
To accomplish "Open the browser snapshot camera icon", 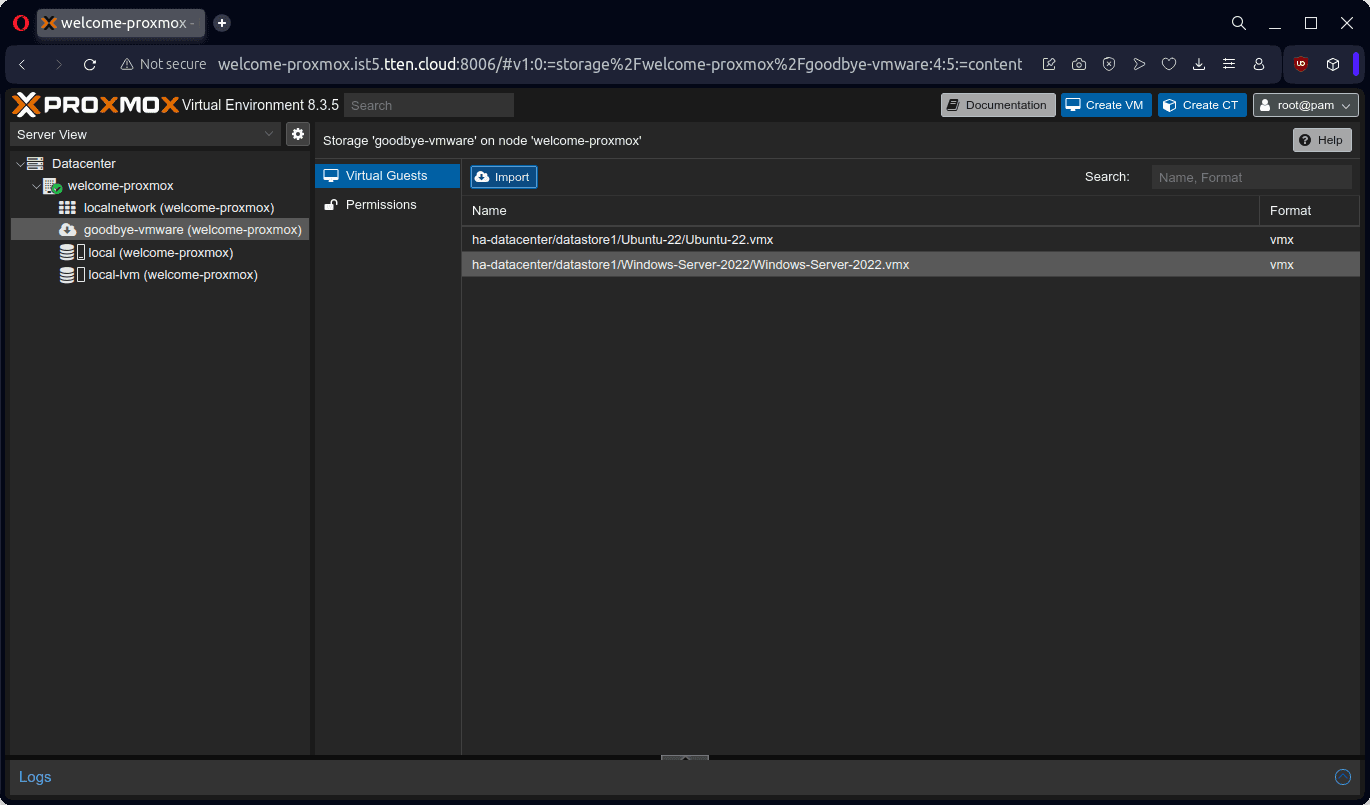I will pos(1079,64).
